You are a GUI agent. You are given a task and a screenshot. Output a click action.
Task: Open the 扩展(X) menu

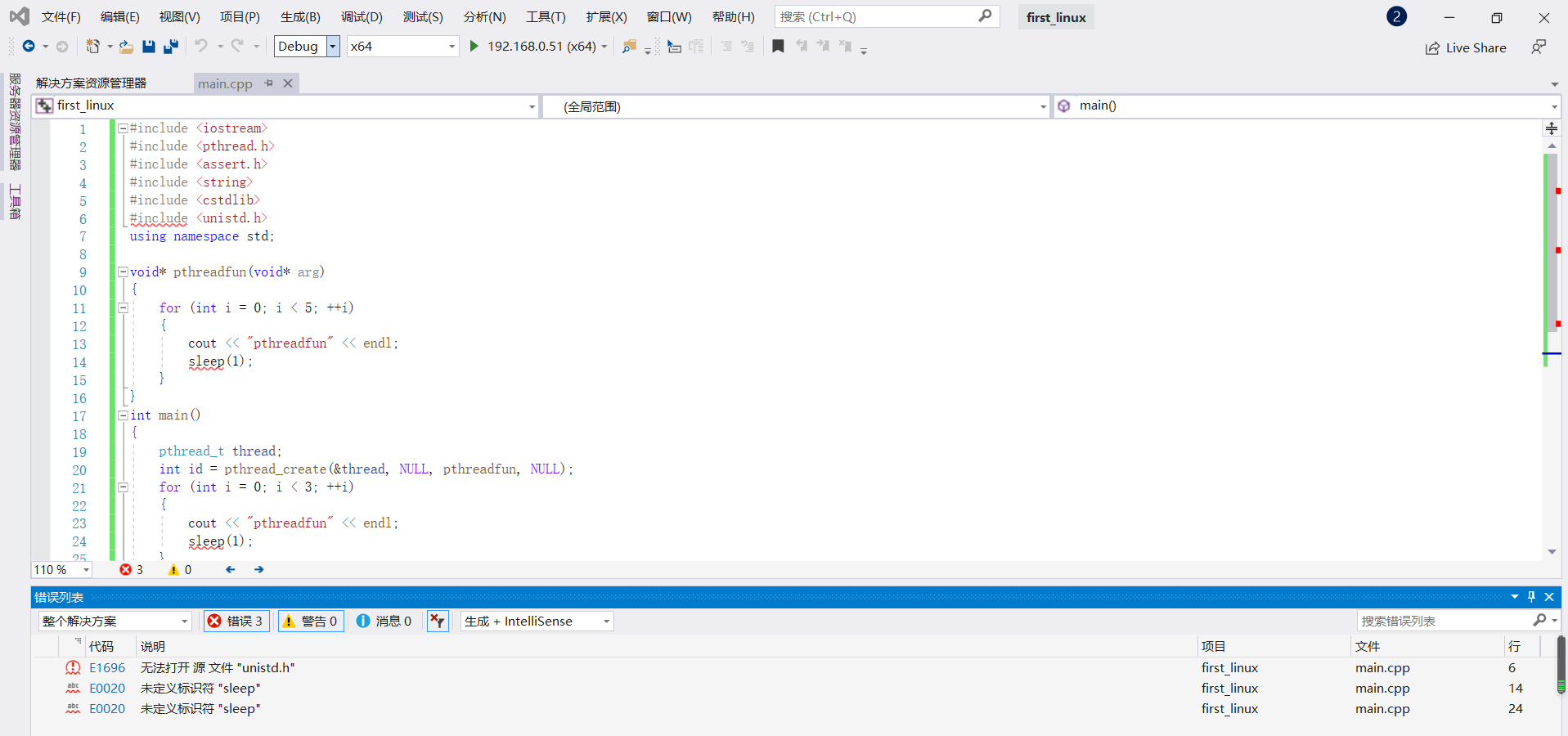[x=606, y=17]
